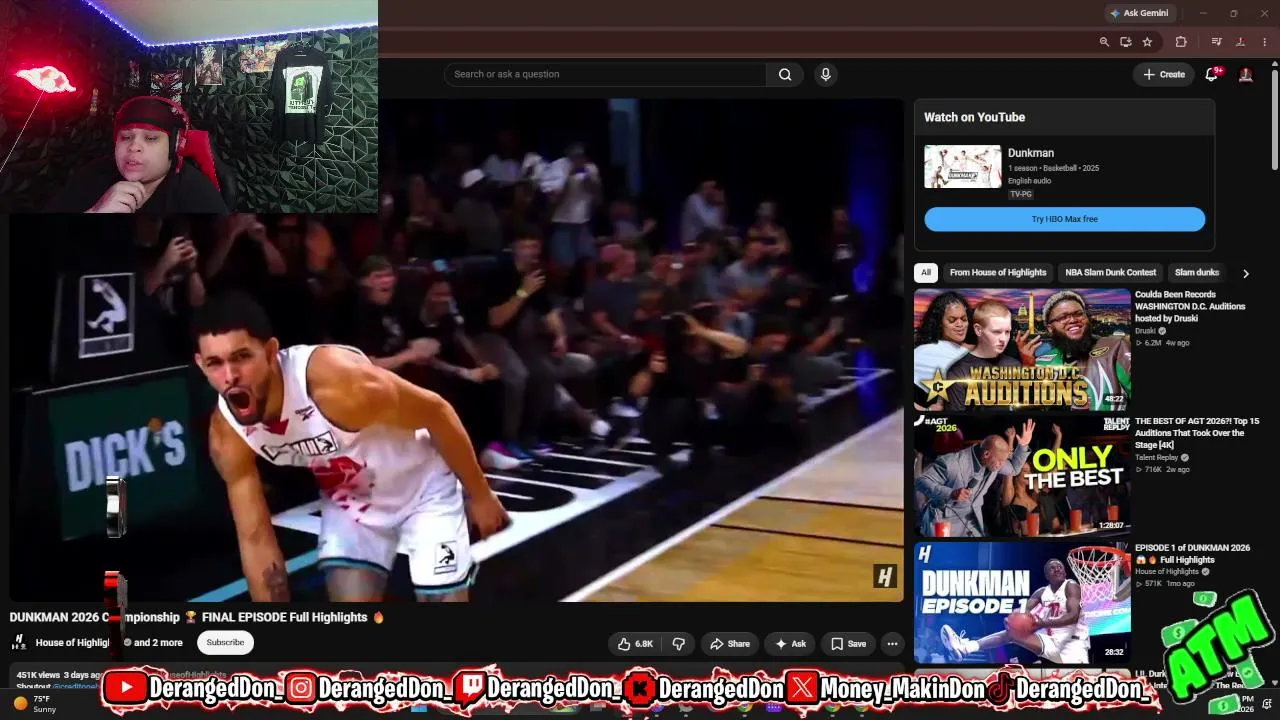Screen dimensions: 1280x720
Task: Open more actions menu under video
Action: point(893,644)
